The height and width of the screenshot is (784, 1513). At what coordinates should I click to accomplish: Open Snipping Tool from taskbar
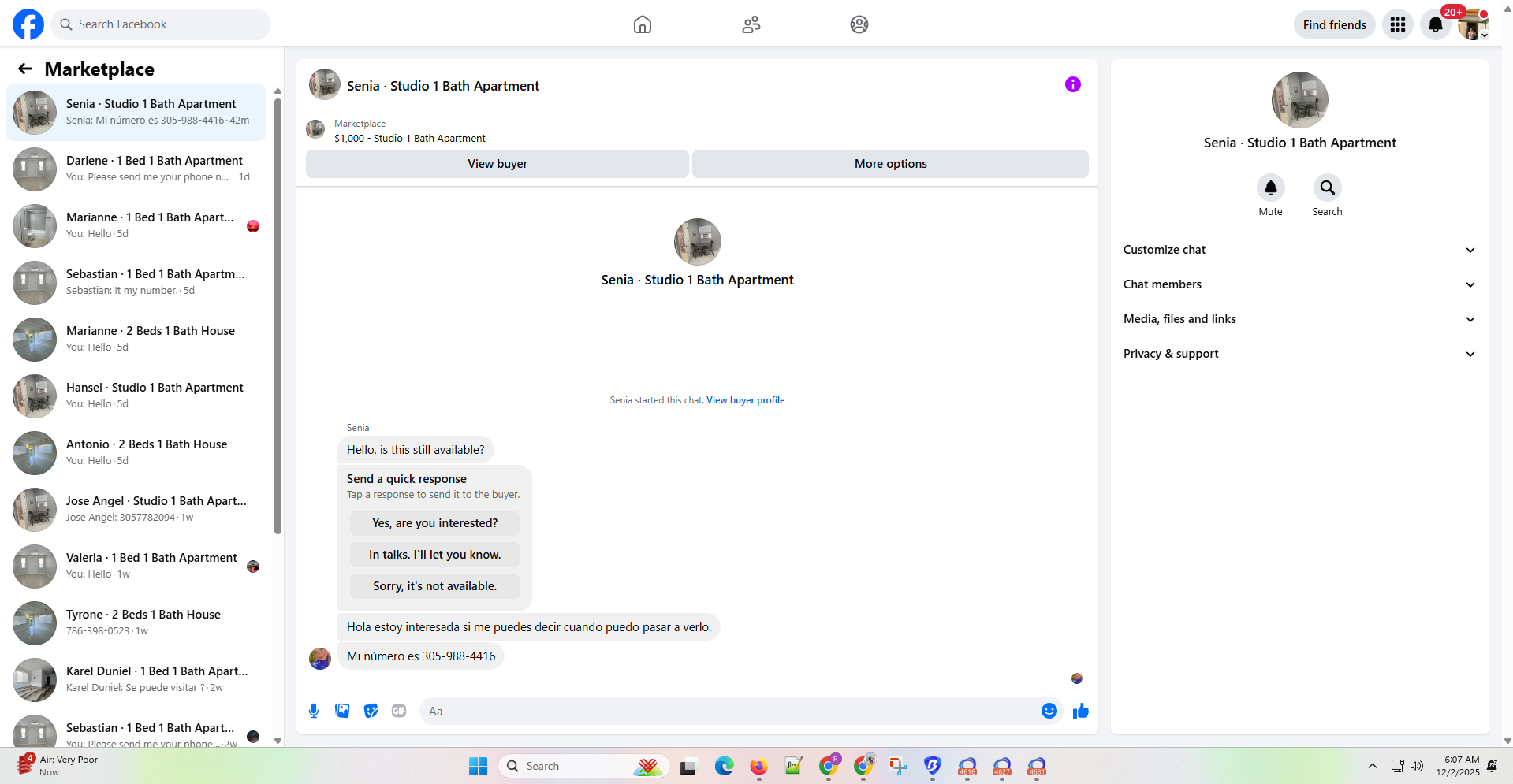coord(898,766)
